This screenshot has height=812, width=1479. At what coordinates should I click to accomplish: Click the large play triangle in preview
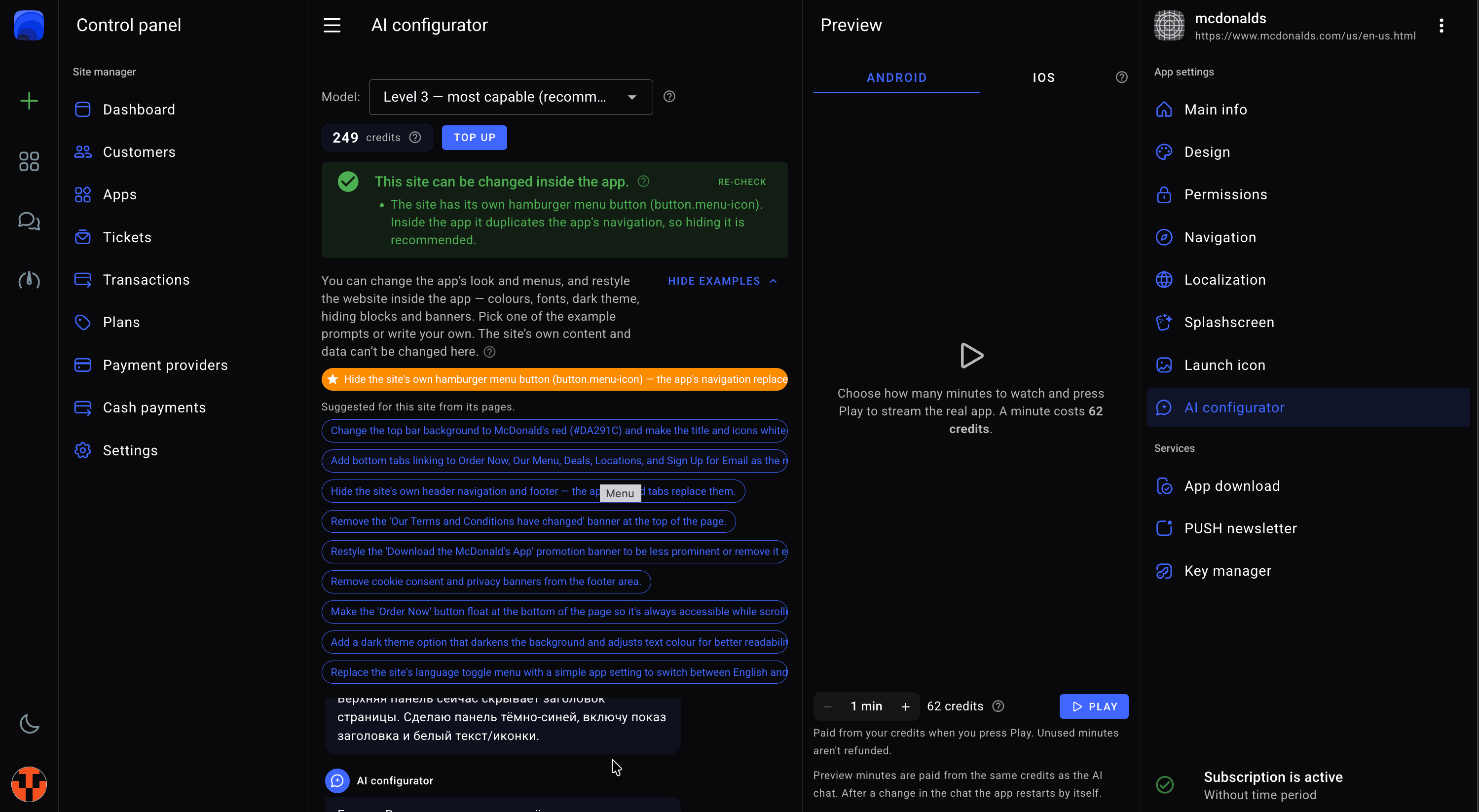(971, 356)
